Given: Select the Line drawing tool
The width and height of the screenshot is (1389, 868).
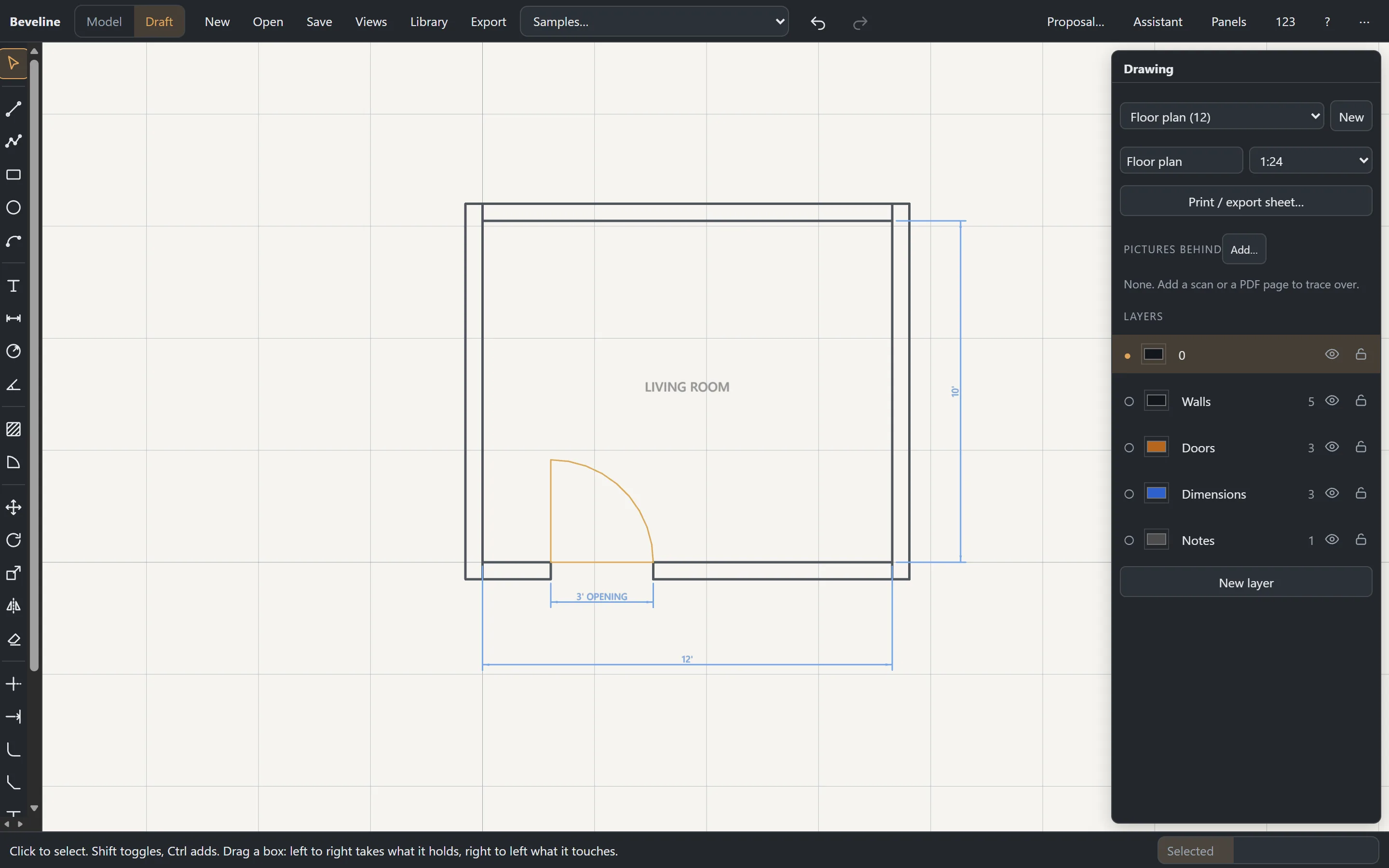Looking at the screenshot, I should (13, 108).
